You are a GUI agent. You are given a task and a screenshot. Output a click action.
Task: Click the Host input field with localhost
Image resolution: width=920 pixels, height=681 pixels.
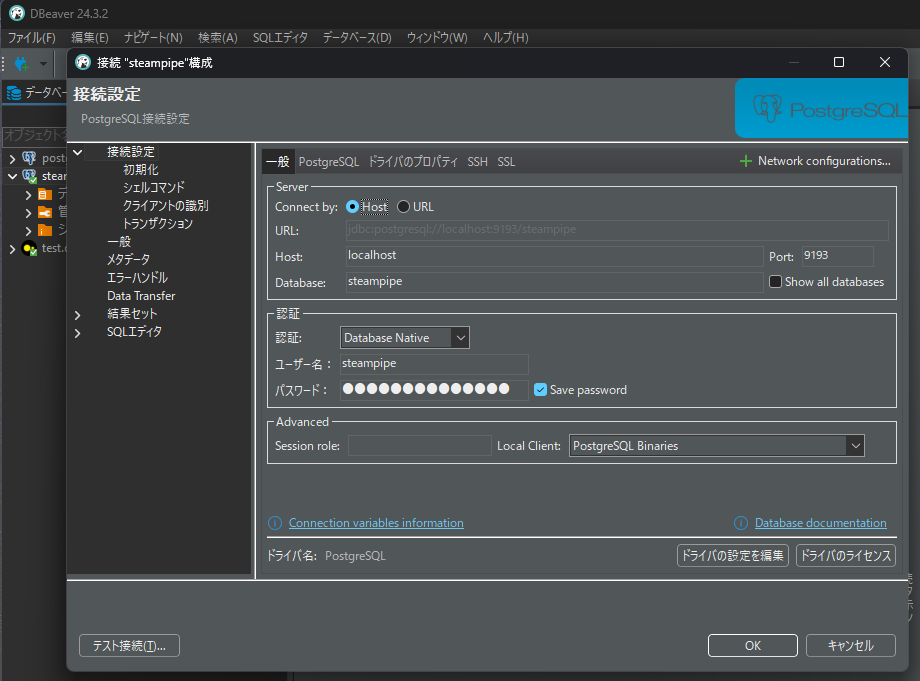(554, 256)
